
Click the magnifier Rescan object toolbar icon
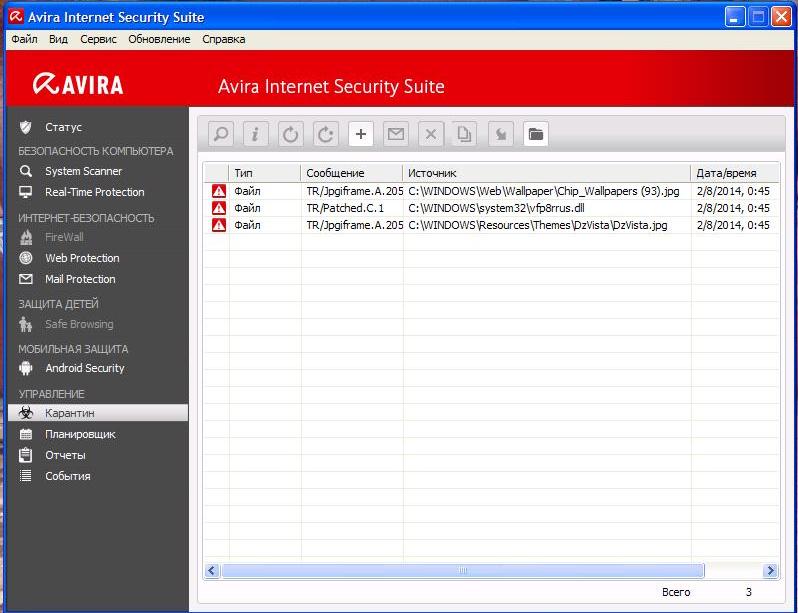tap(221, 134)
